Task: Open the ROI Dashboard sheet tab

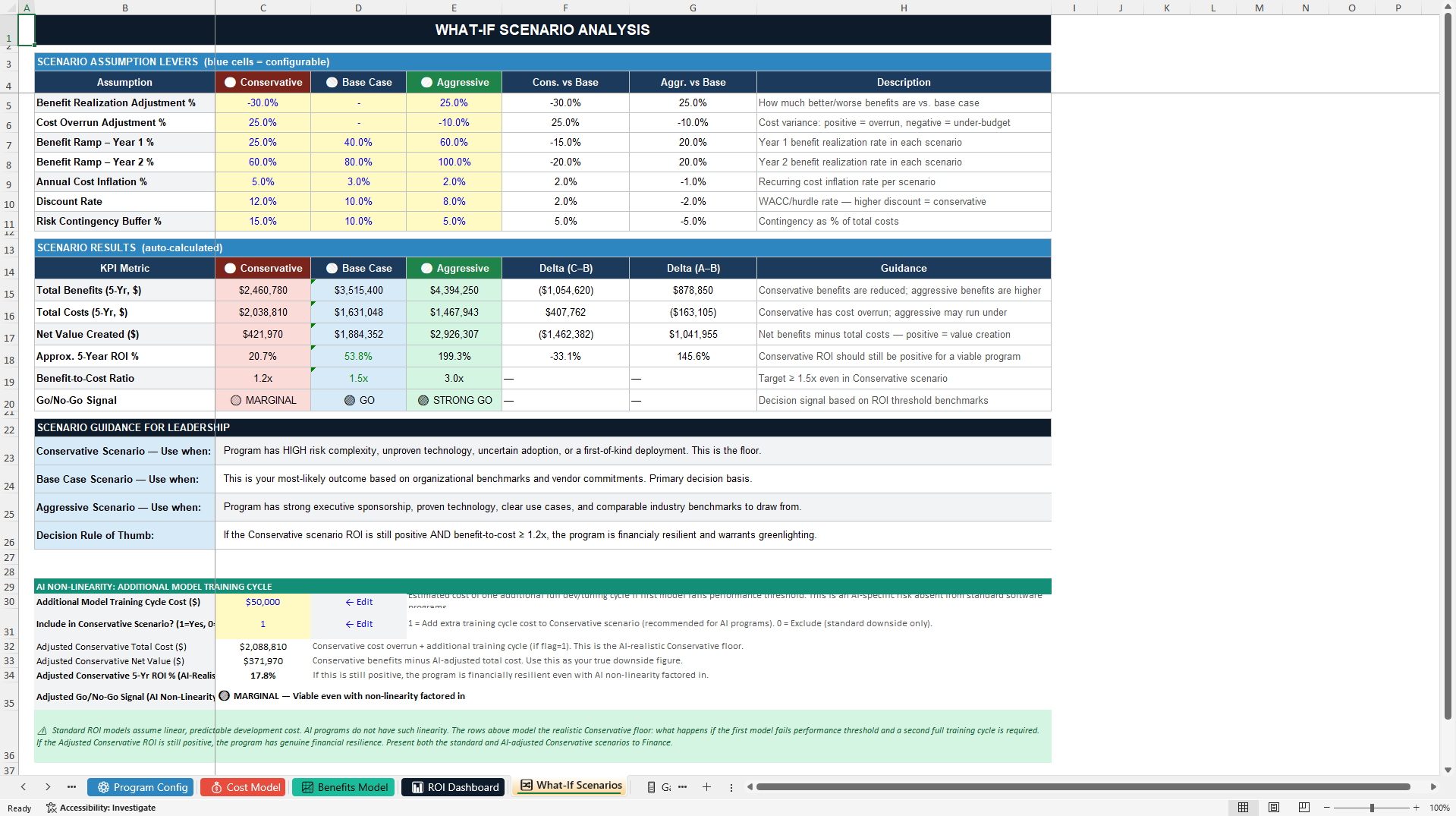Action: [454, 787]
